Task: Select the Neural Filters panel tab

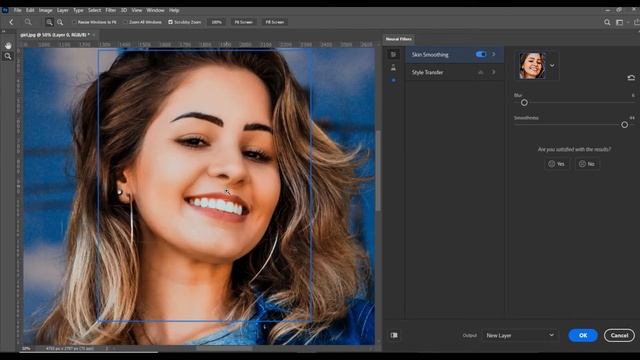Action: pyautogui.click(x=398, y=39)
